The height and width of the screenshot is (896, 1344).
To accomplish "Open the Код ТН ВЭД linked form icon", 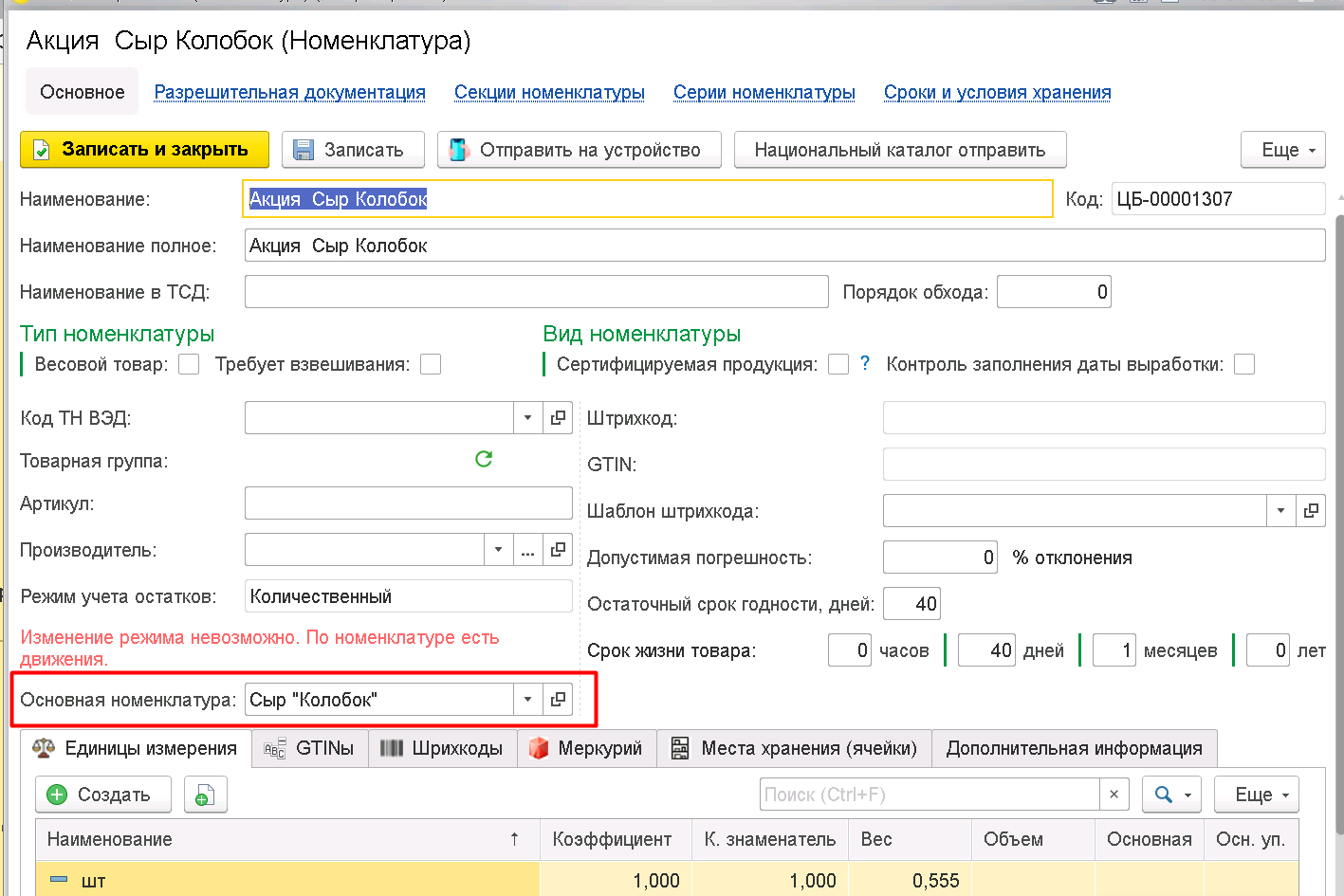I will [558, 418].
